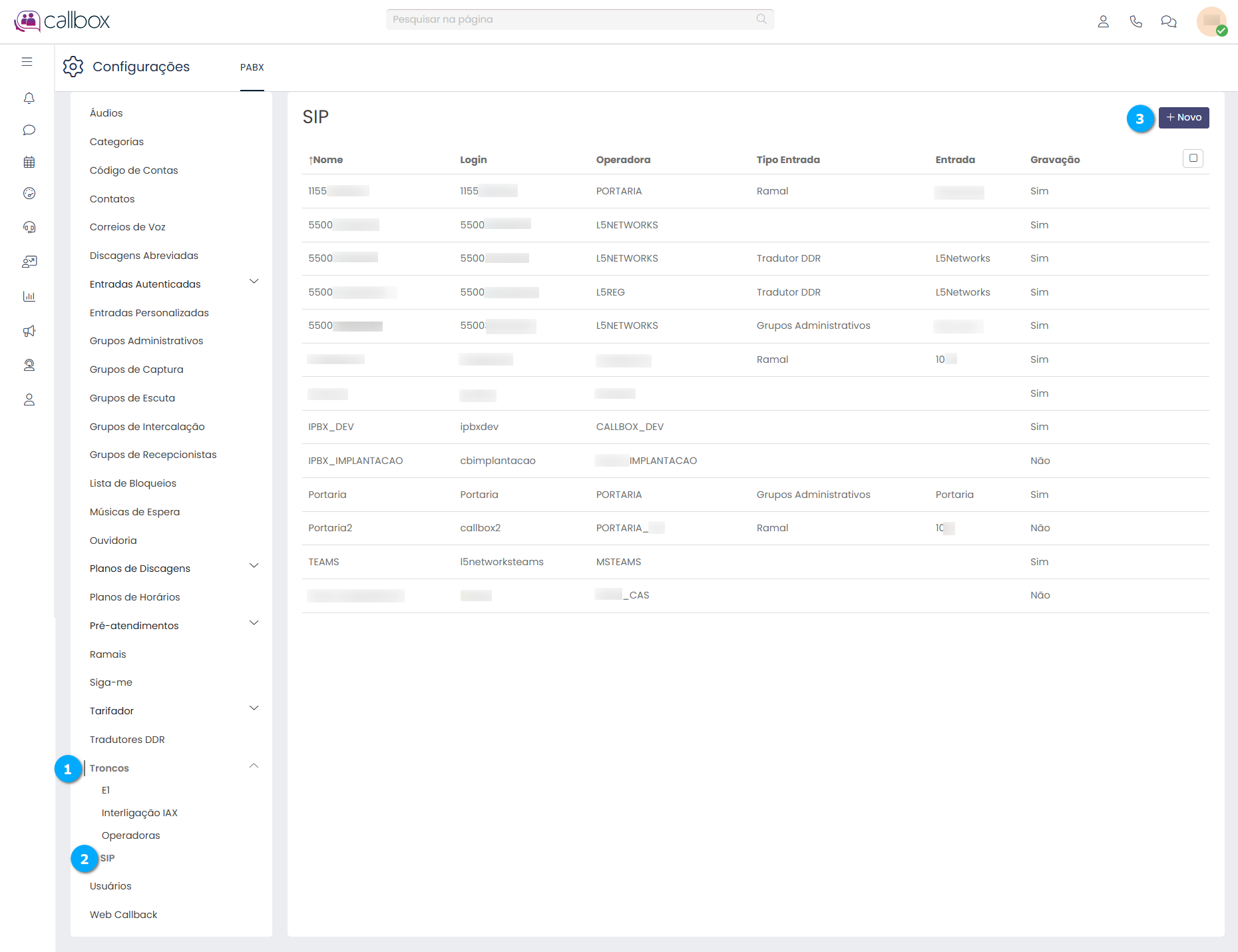Click the Novo button
1238x952 pixels.
pos(1183,118)
